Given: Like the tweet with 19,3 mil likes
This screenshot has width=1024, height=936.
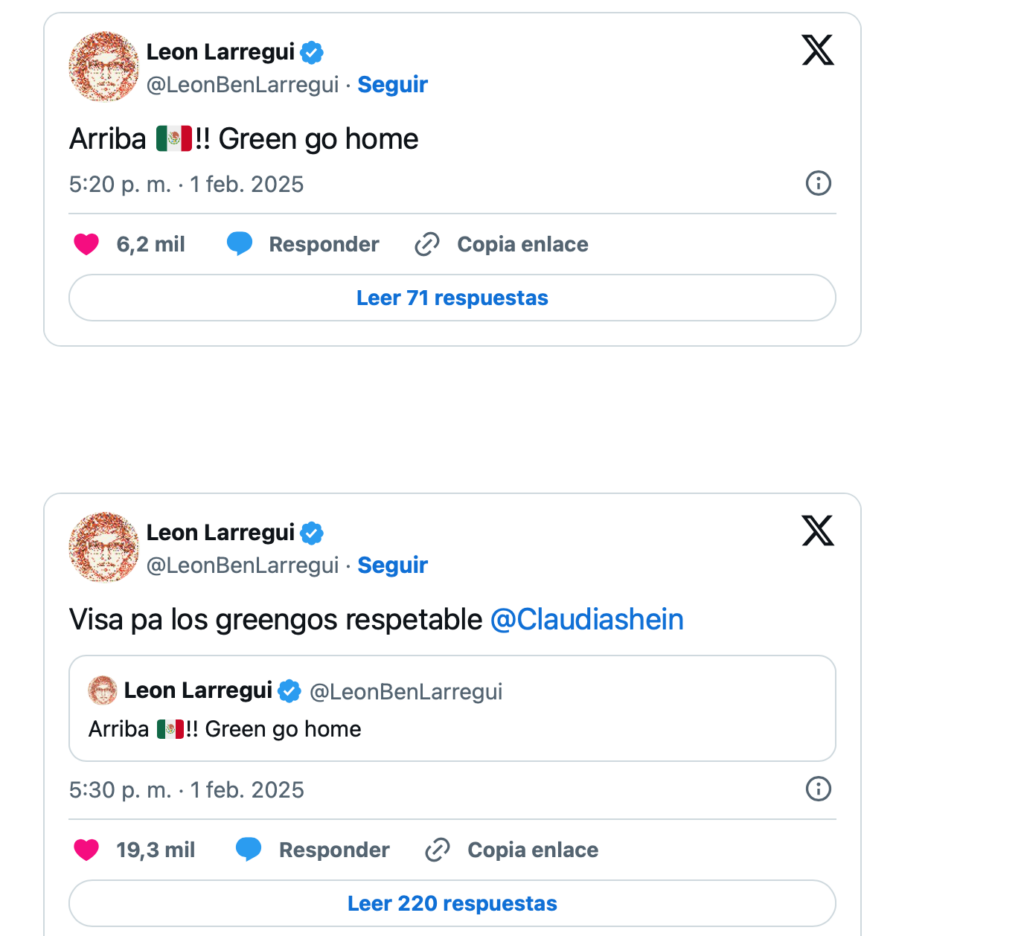Looking at the screenshot, I should (x=86, y=850).
